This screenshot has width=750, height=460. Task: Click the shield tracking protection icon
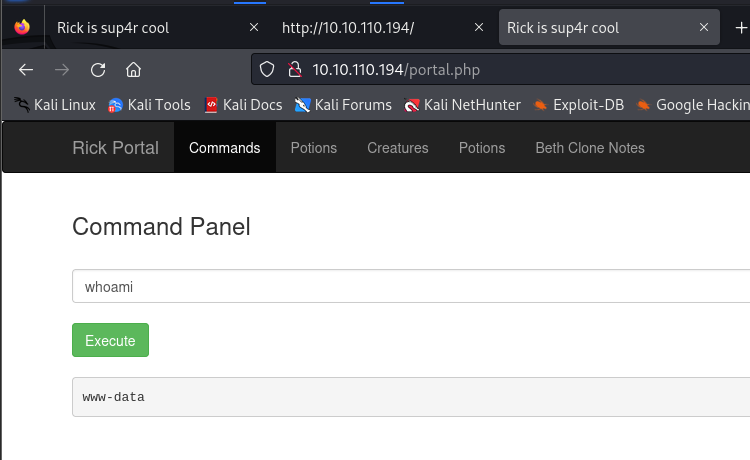tap(267, 69)
